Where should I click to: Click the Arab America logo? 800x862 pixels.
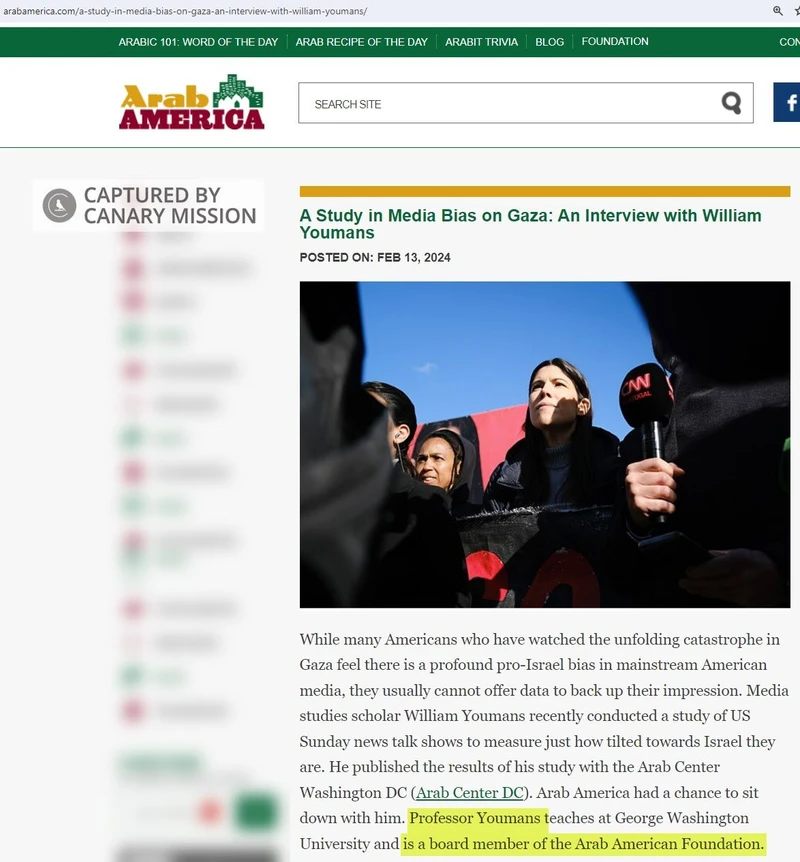click(192, 102)
